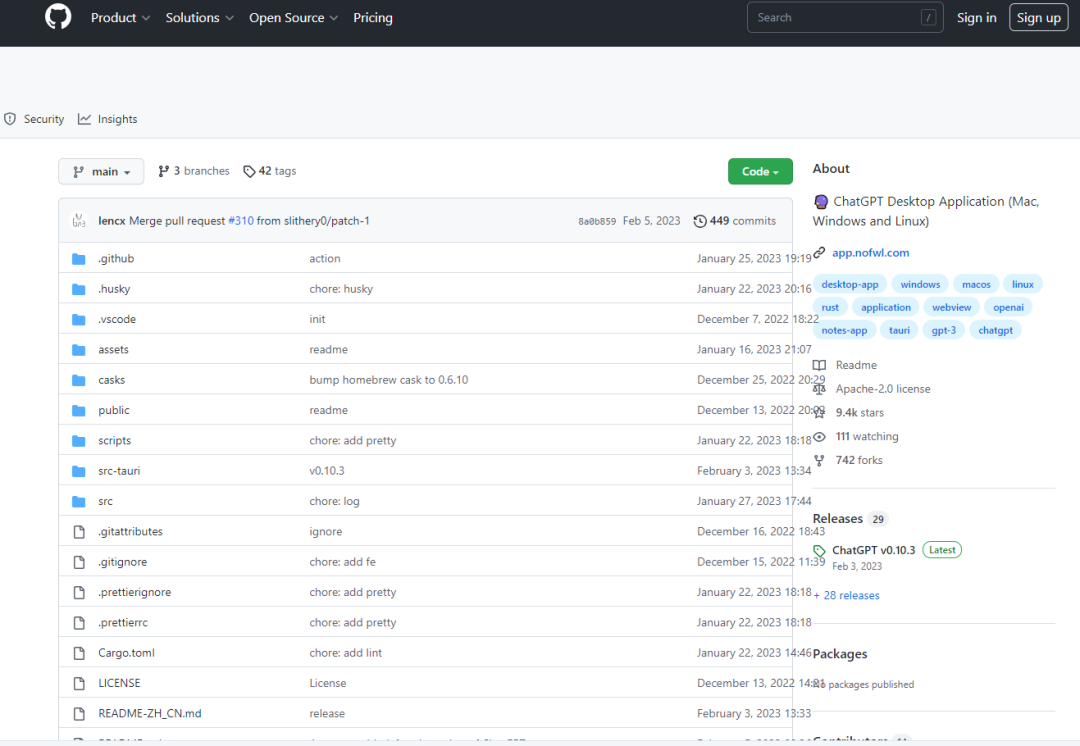Switch to the Insights tab
The width and height of the screenshot is (1080, 746).
(x=107, y=119)
